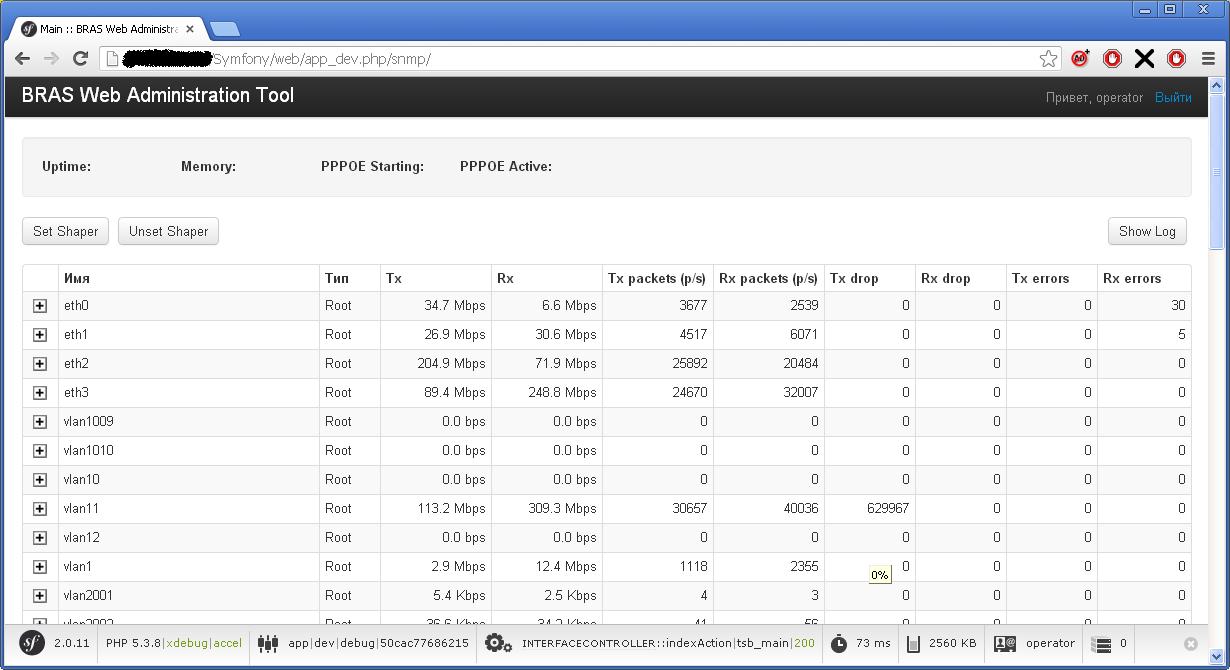This screenshot has width=1230, height=670.
Task: Click the Unset Shaper button
Action: pos(168,231)
